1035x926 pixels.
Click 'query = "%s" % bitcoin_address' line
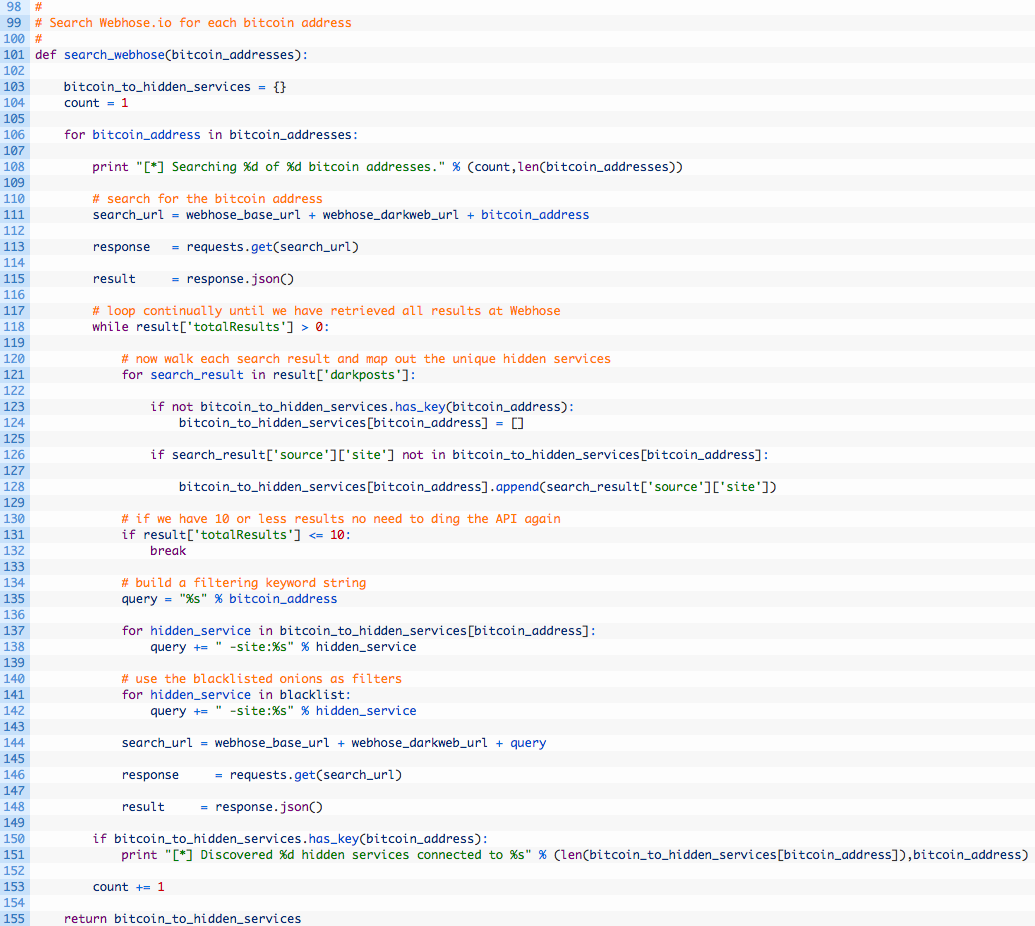229,599
